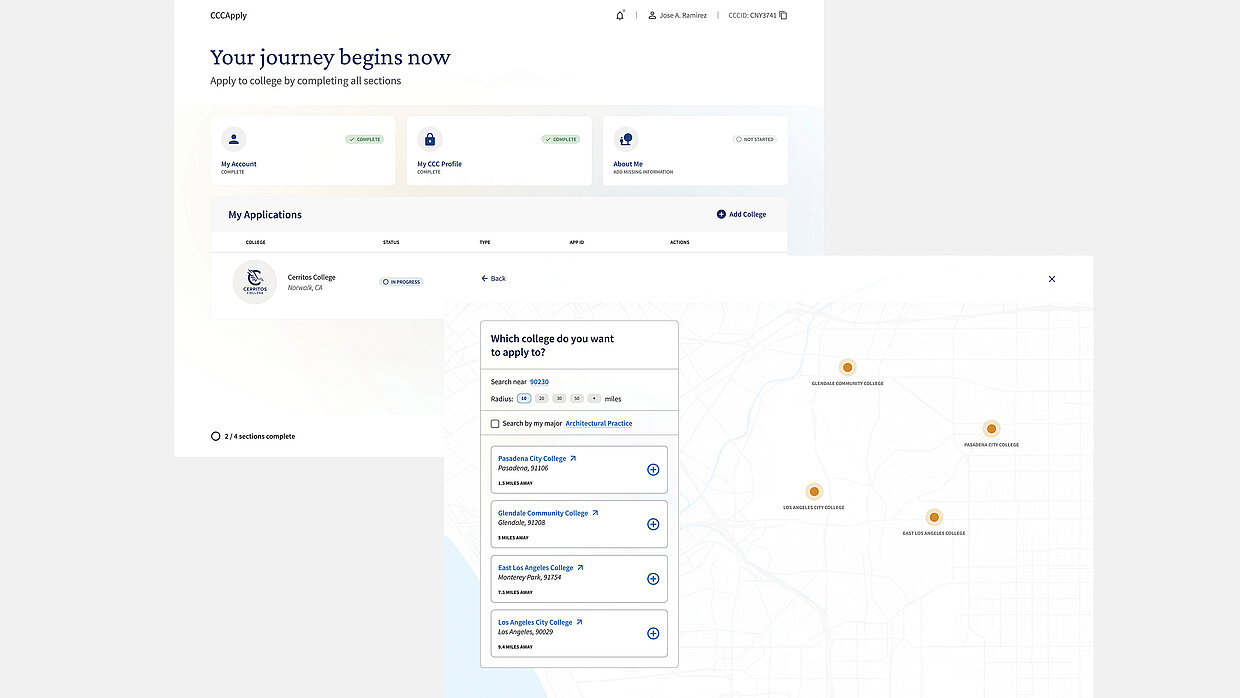Add Pasadena City College with plus icon
1240x698 pixels.
[x=653, y=470]
